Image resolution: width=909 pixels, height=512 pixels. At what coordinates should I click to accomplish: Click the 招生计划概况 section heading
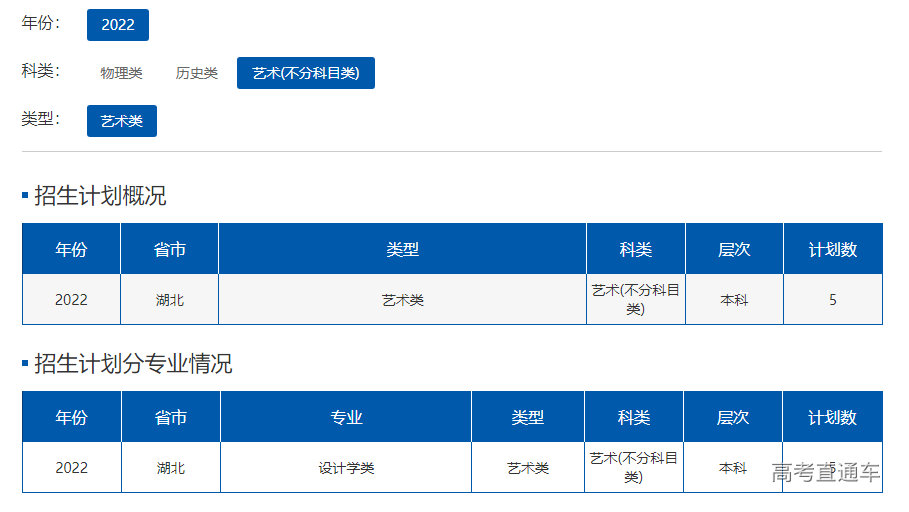pyautogui.click(x=100, y=196)
